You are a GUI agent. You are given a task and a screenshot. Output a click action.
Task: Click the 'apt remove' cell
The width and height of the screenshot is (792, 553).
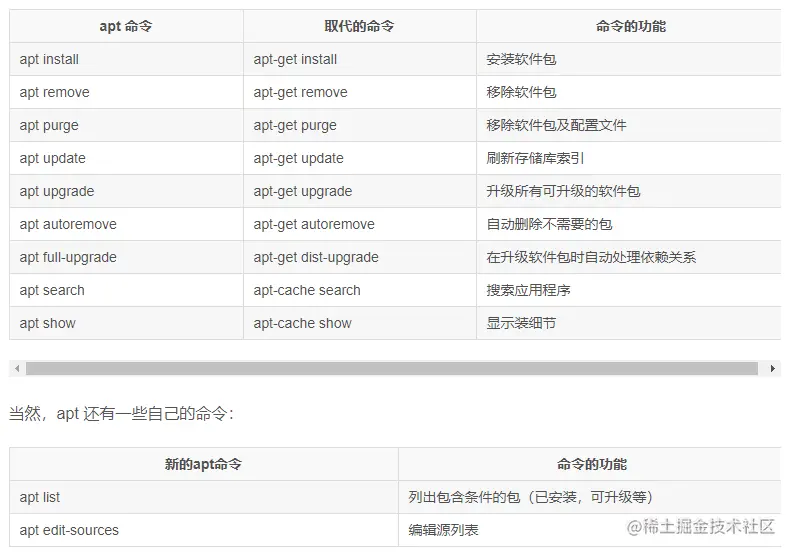(x=126, y=92)
